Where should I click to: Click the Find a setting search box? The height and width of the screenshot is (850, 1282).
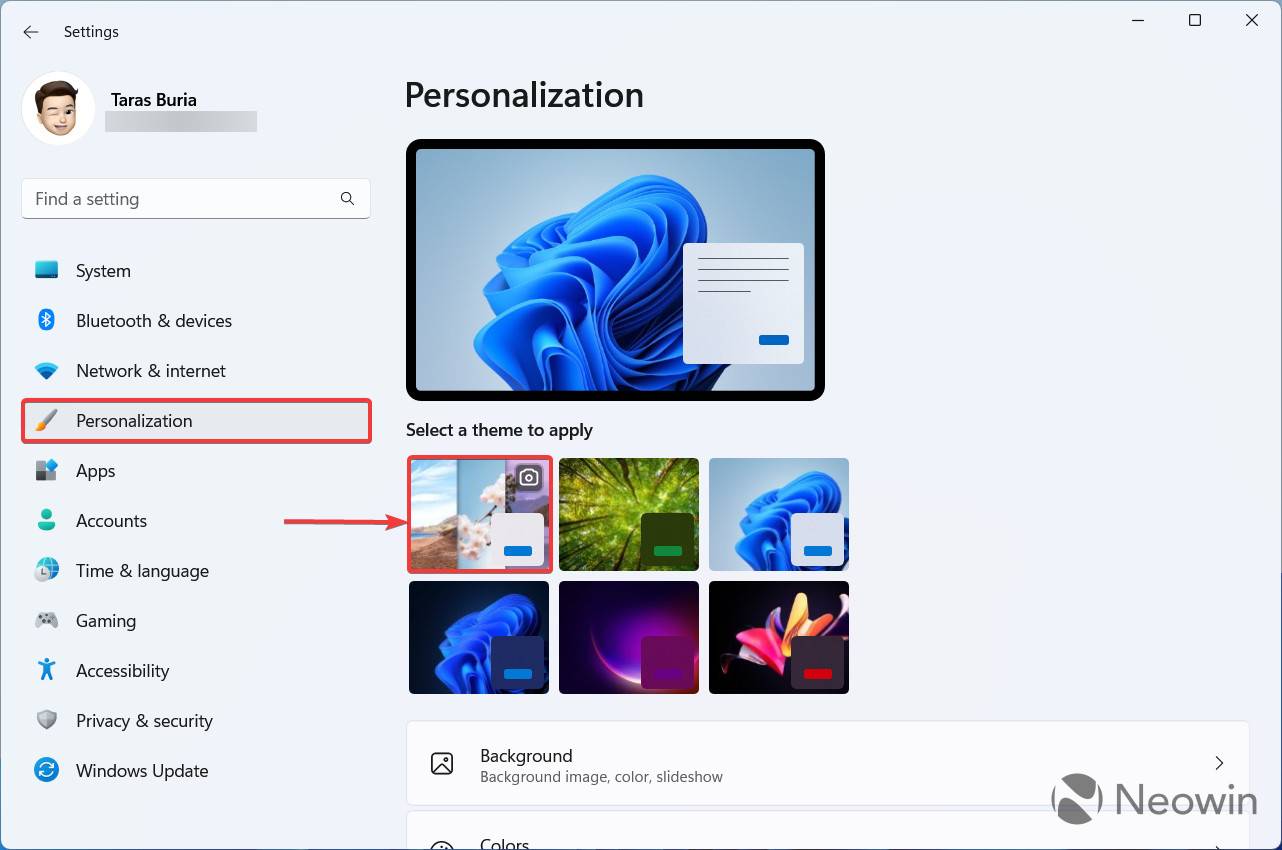[180, 198]
